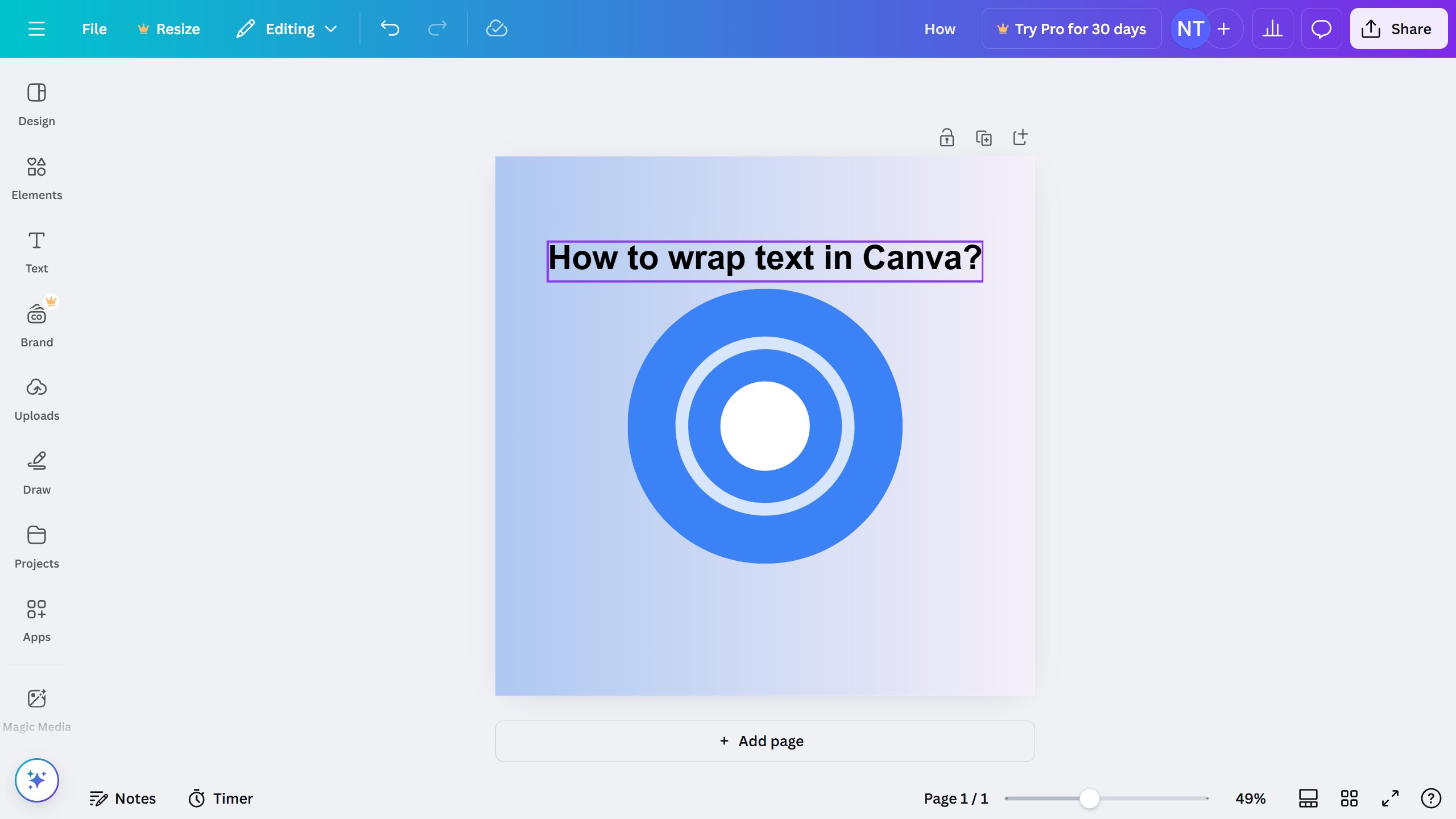
Task: Click the Undo icon
Action: (x=389, y=28)
